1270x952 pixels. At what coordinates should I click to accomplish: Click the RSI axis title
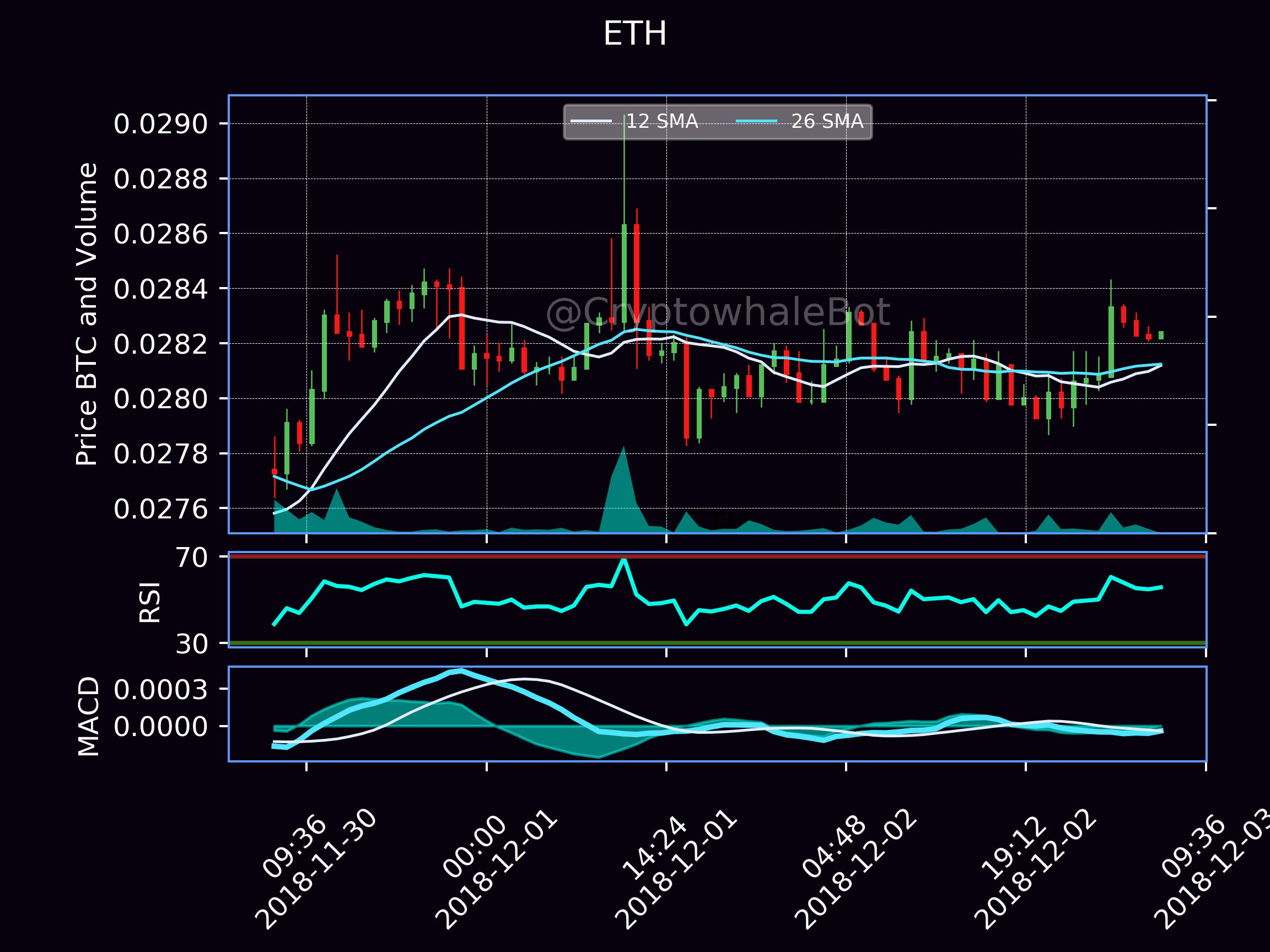[x=150, y=602]
